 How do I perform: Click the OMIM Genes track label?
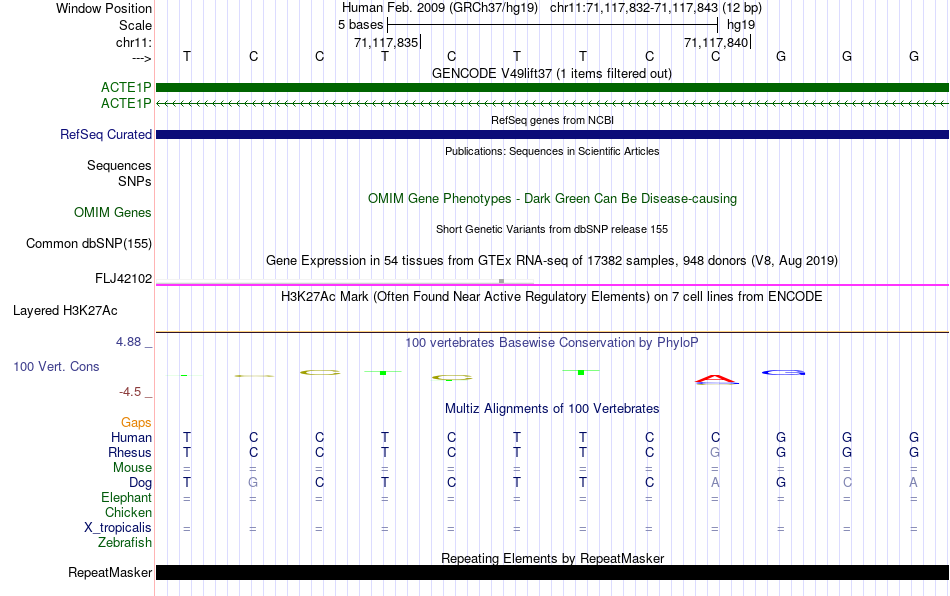(x=113, y=213)
